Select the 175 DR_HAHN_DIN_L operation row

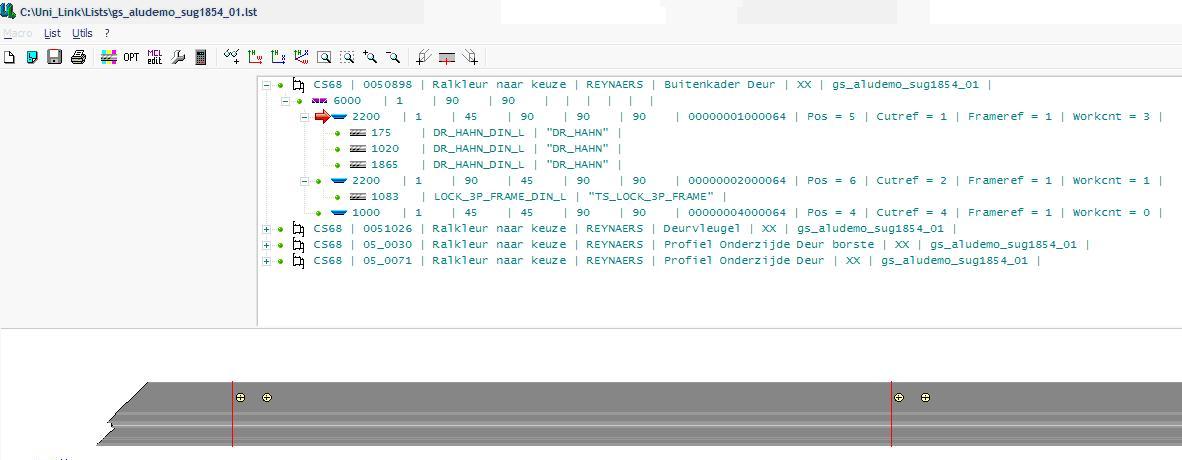tap(497, 133)
